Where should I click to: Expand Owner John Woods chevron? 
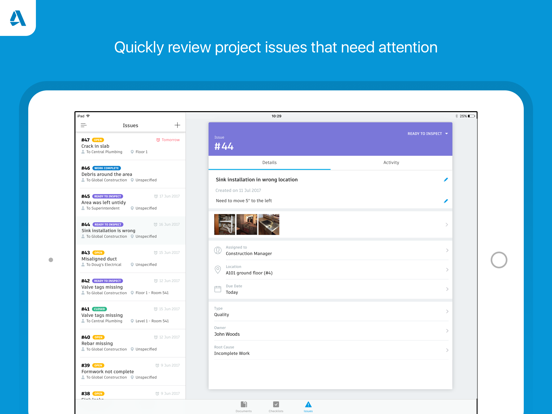[447, 331]
